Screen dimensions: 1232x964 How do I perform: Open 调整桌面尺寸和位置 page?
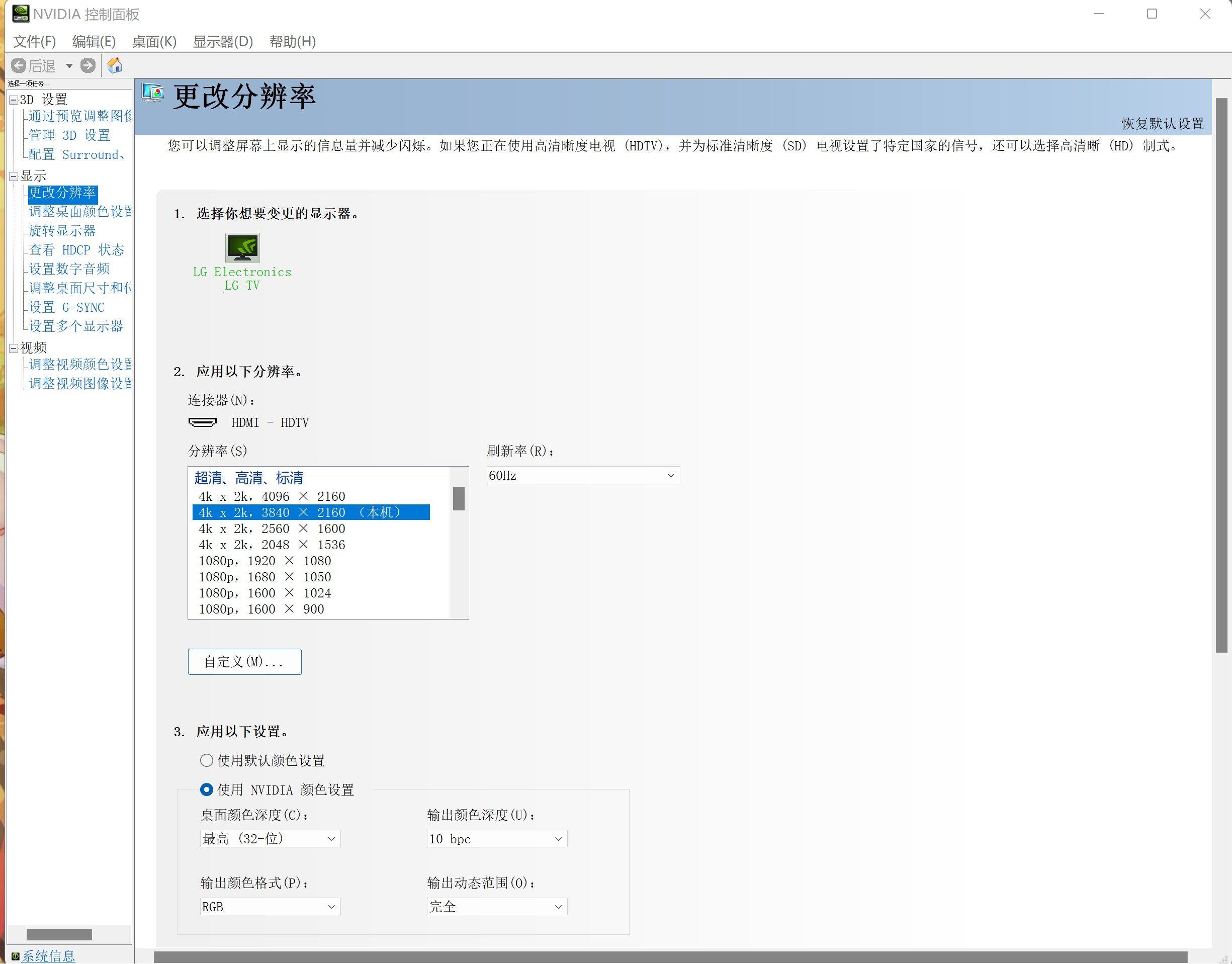(80, 289)
